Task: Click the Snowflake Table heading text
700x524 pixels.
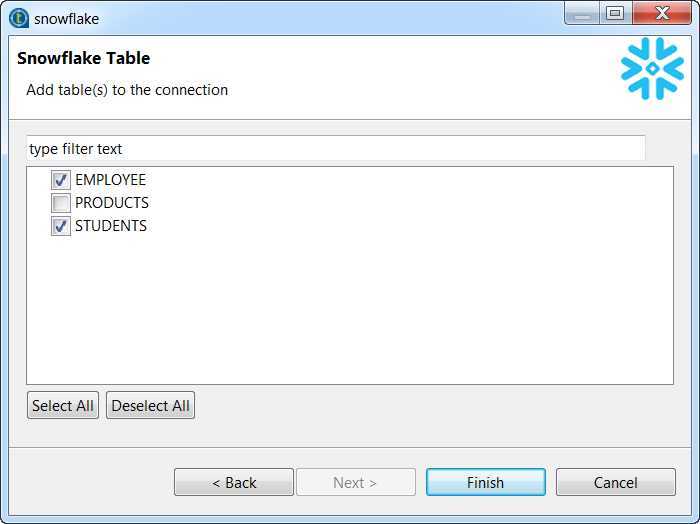Action: pos(83,59)
